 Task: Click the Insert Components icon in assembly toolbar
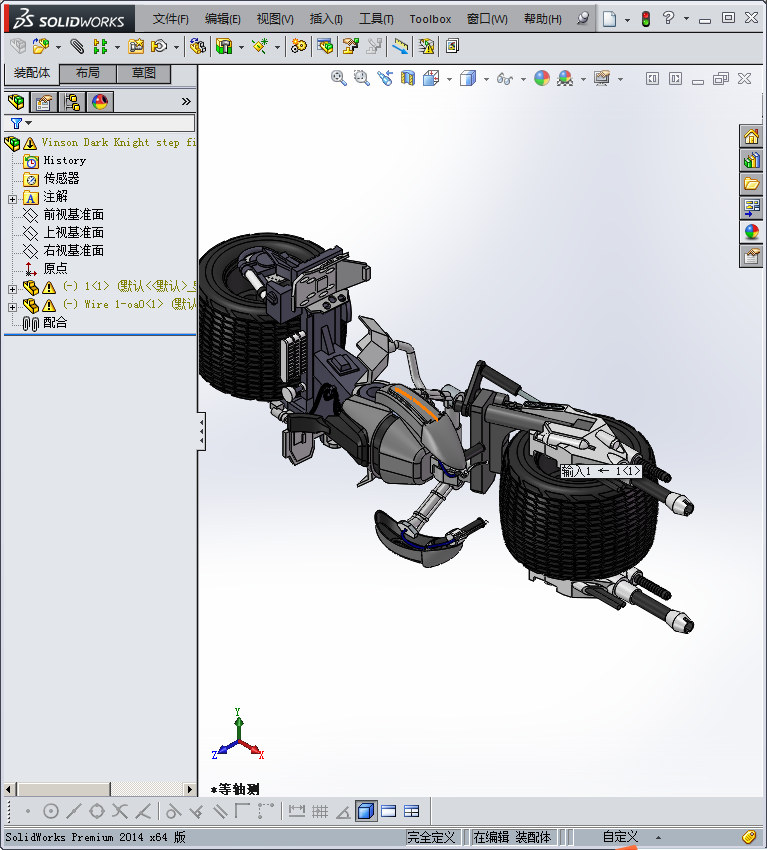(41, 47)
